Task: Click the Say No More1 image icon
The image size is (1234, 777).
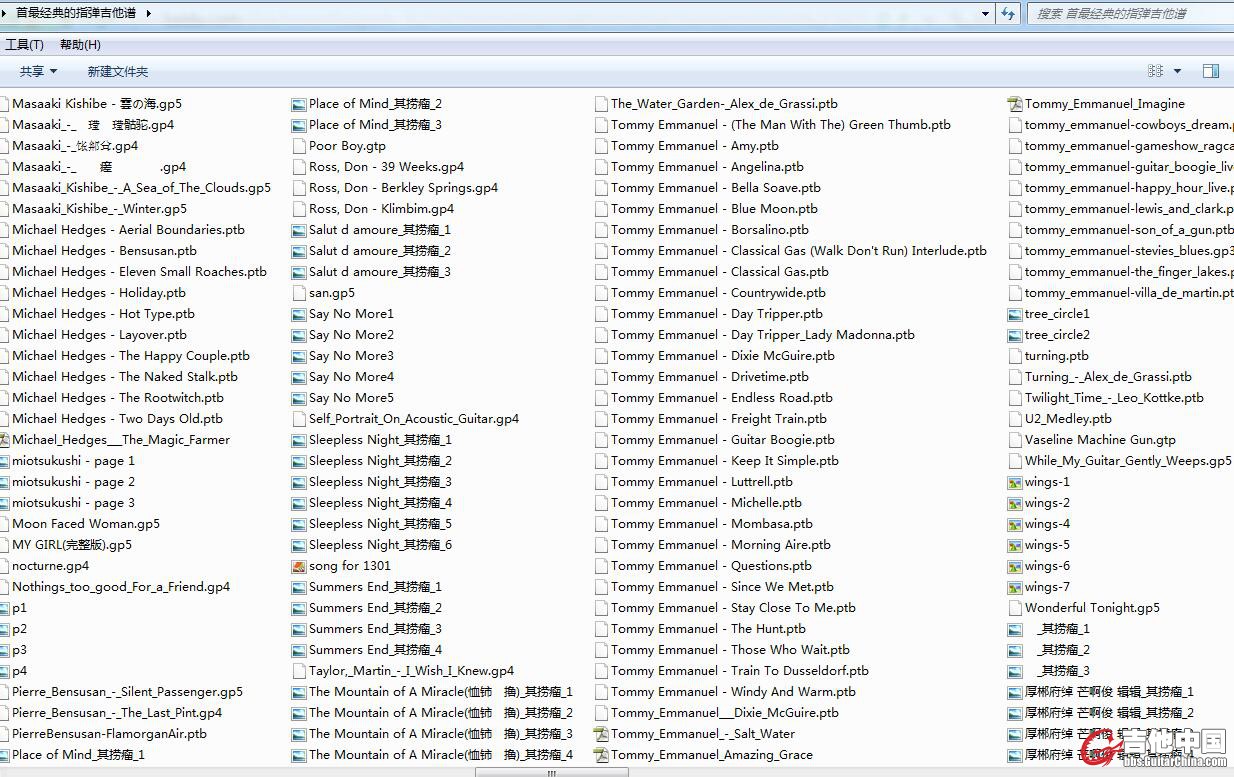Action: pyautogui.click(x=298, y=314)
